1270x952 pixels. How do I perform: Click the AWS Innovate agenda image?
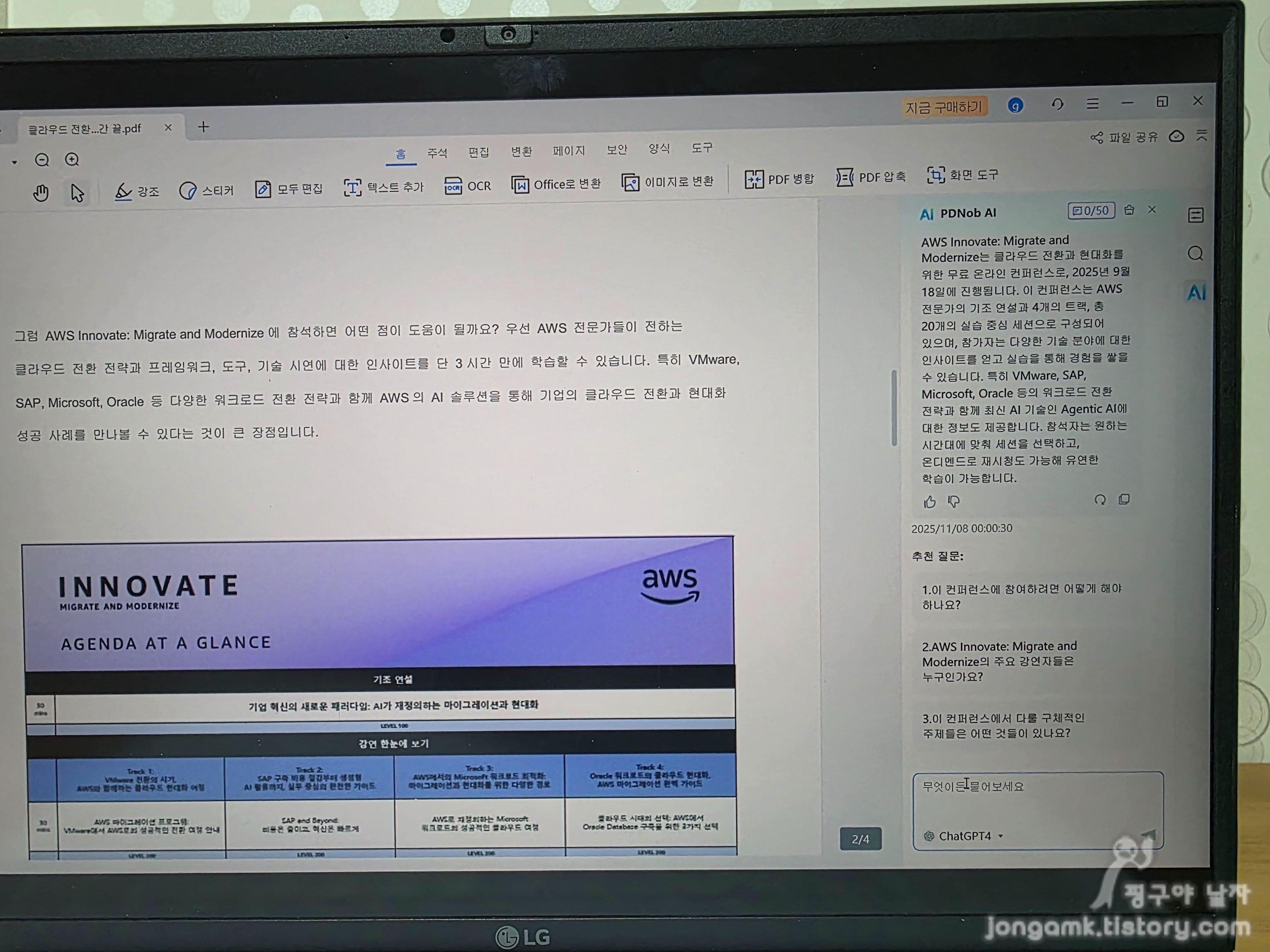coord(379,697)
